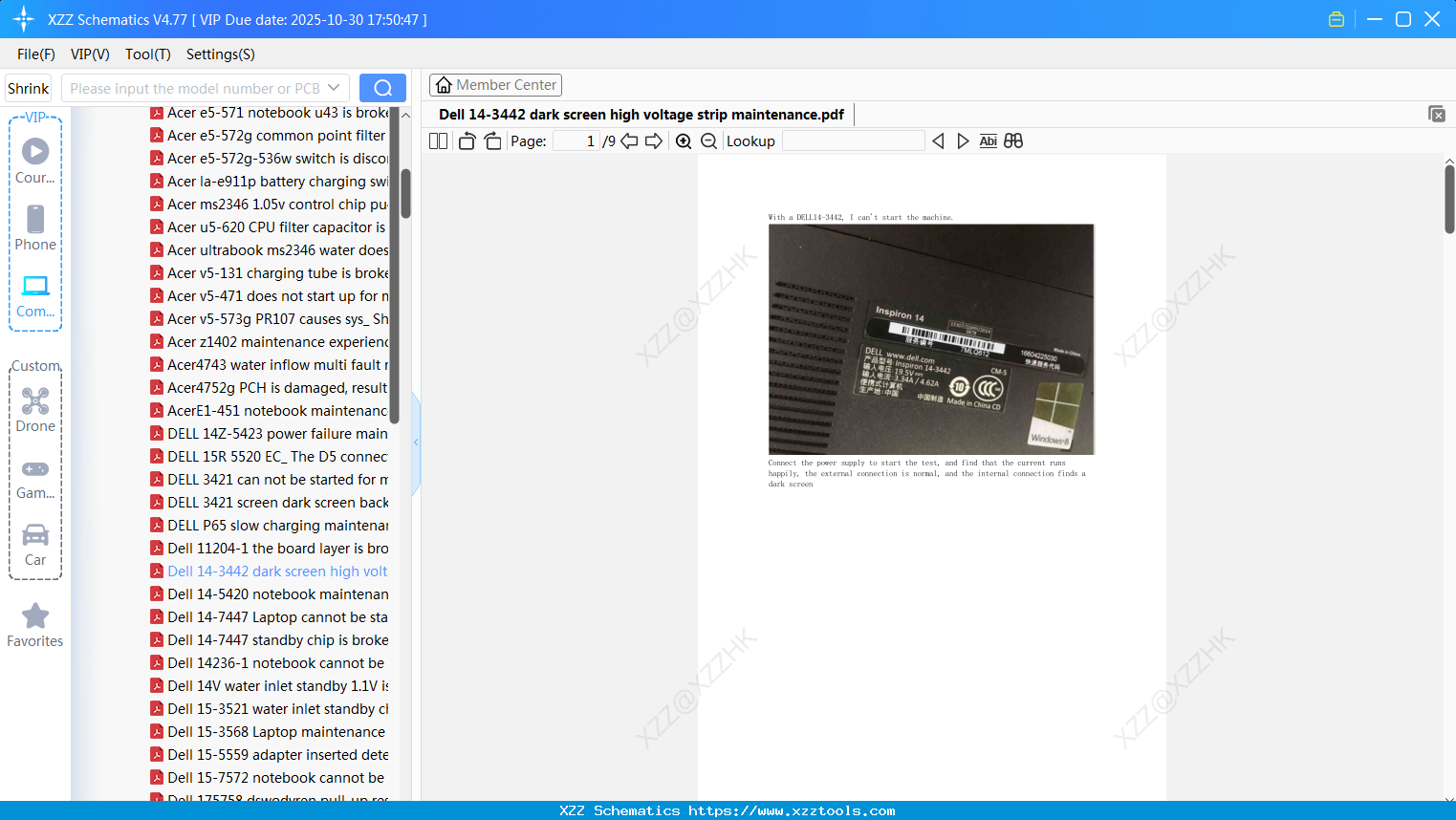Open 'Acer e5-572g common point filter' file

point(269,136)
